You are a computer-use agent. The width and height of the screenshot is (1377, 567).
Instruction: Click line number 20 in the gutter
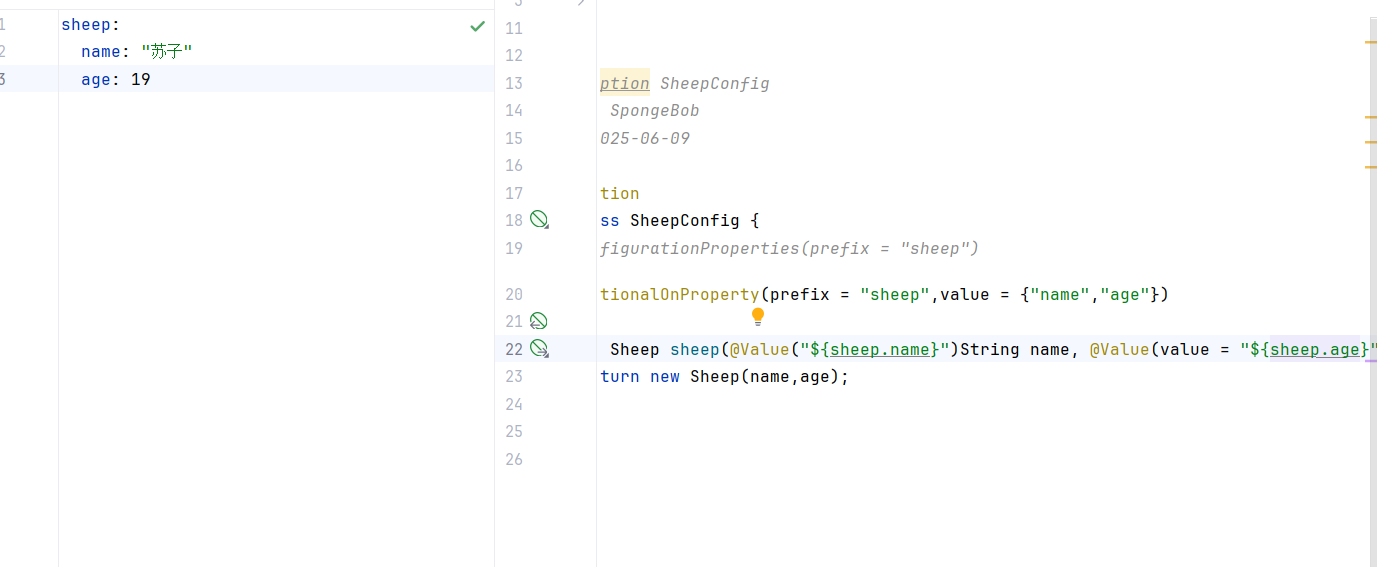[x=514, y=295]
